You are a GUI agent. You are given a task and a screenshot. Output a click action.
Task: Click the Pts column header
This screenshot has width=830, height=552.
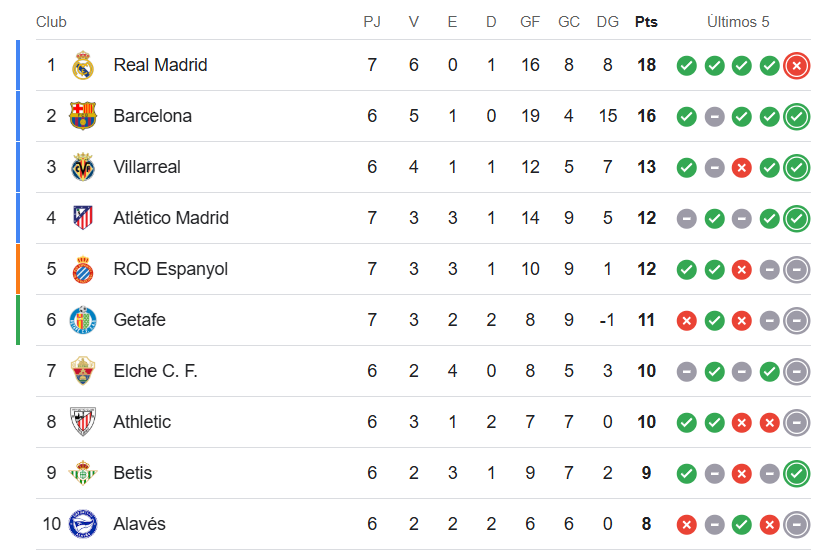click(646, 22)
